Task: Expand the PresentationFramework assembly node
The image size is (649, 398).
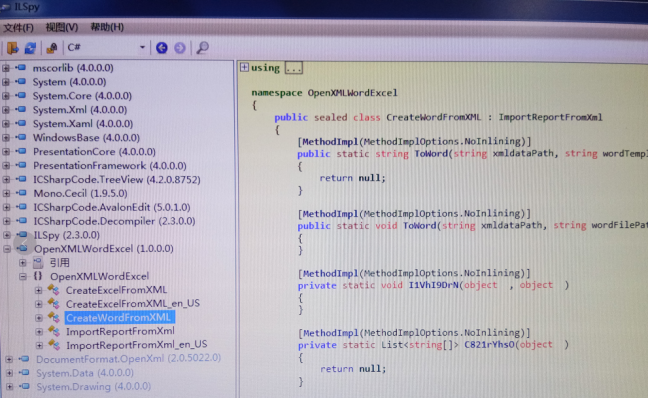Action: tap(6, 165)
